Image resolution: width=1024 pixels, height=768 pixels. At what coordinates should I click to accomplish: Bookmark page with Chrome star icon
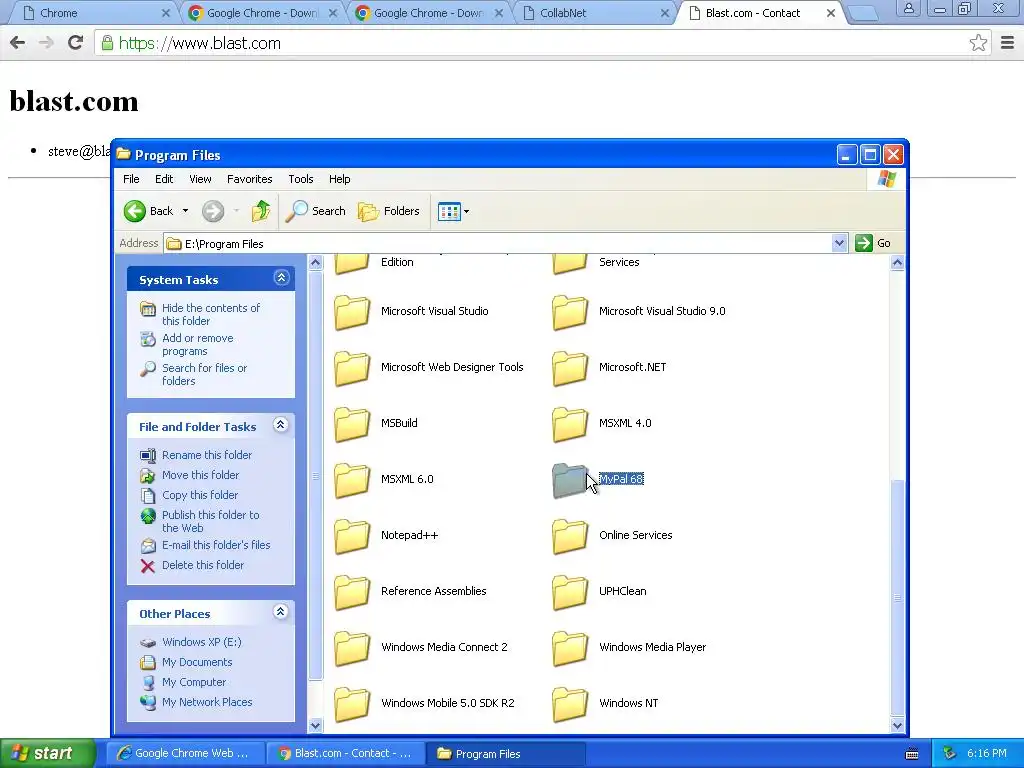(x=978, y=43)
